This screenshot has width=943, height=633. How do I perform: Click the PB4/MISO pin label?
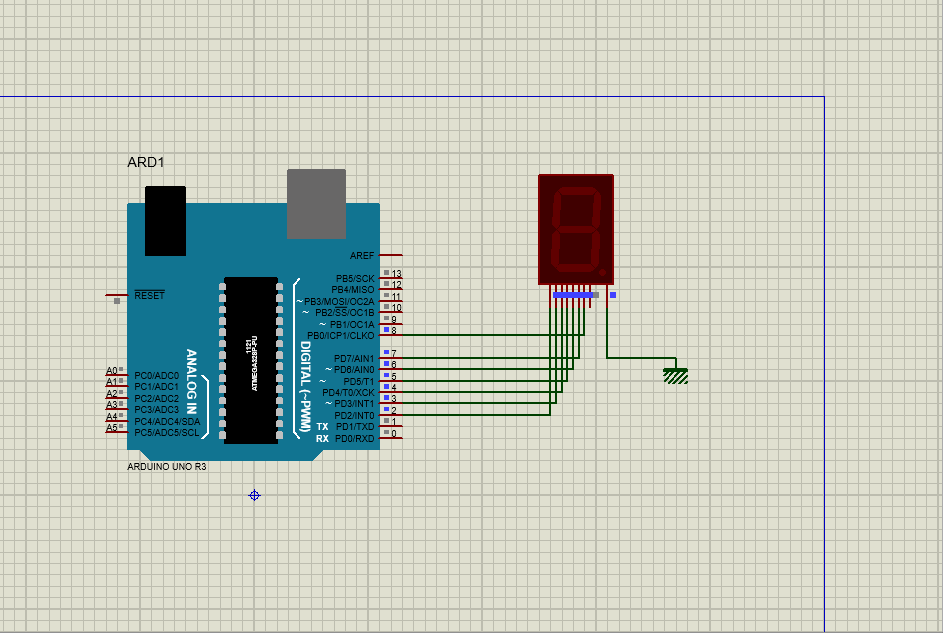pyautogui.click(x=352, y=289)
